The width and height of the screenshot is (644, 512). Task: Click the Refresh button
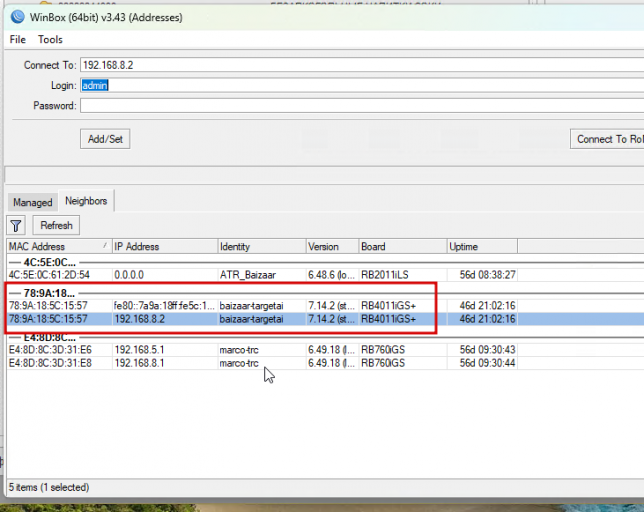pos(56,225)
